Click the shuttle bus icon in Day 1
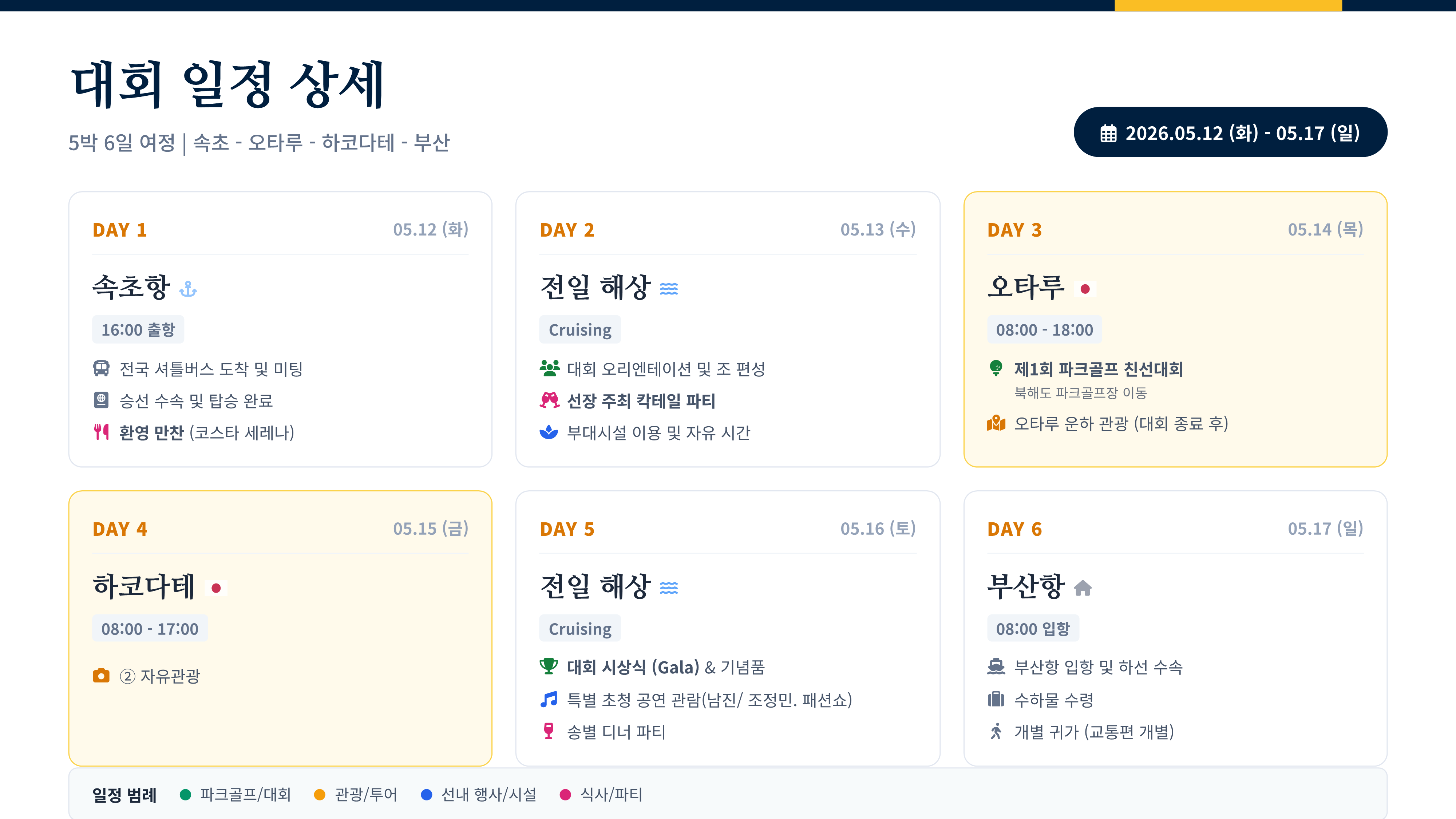The height and width of the screenshot is (819, 1456). (x=101, y=368)
